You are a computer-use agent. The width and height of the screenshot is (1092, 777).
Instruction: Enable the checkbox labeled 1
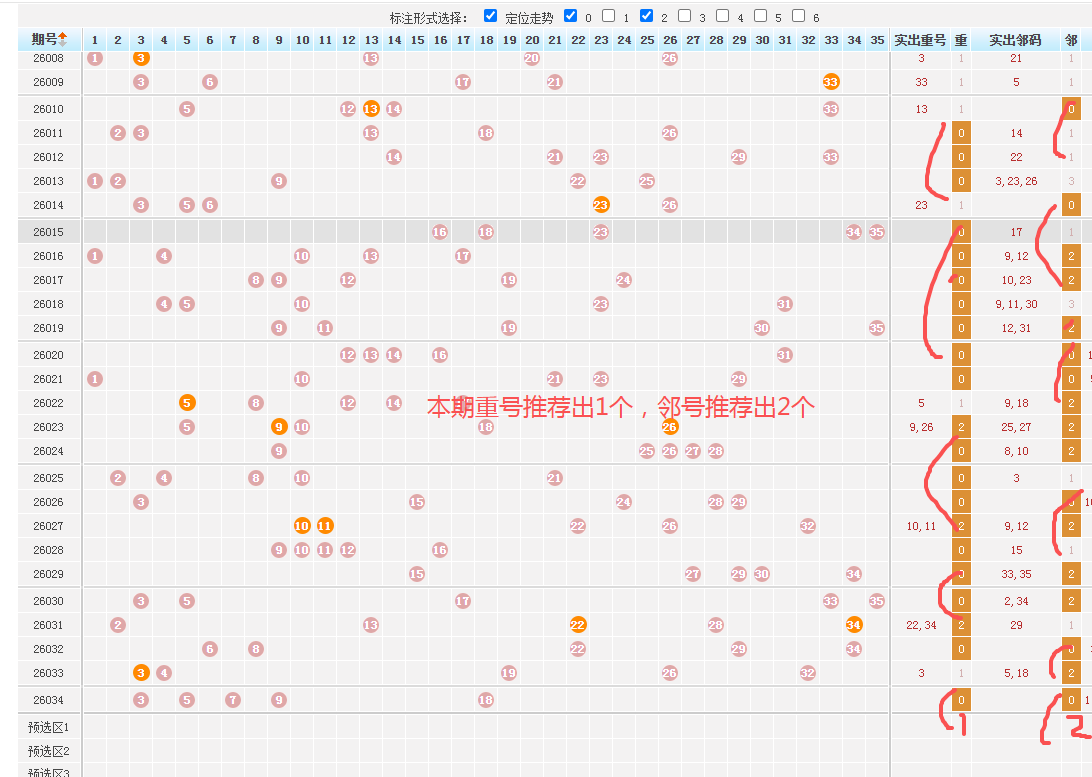click(x=609, y=15)
